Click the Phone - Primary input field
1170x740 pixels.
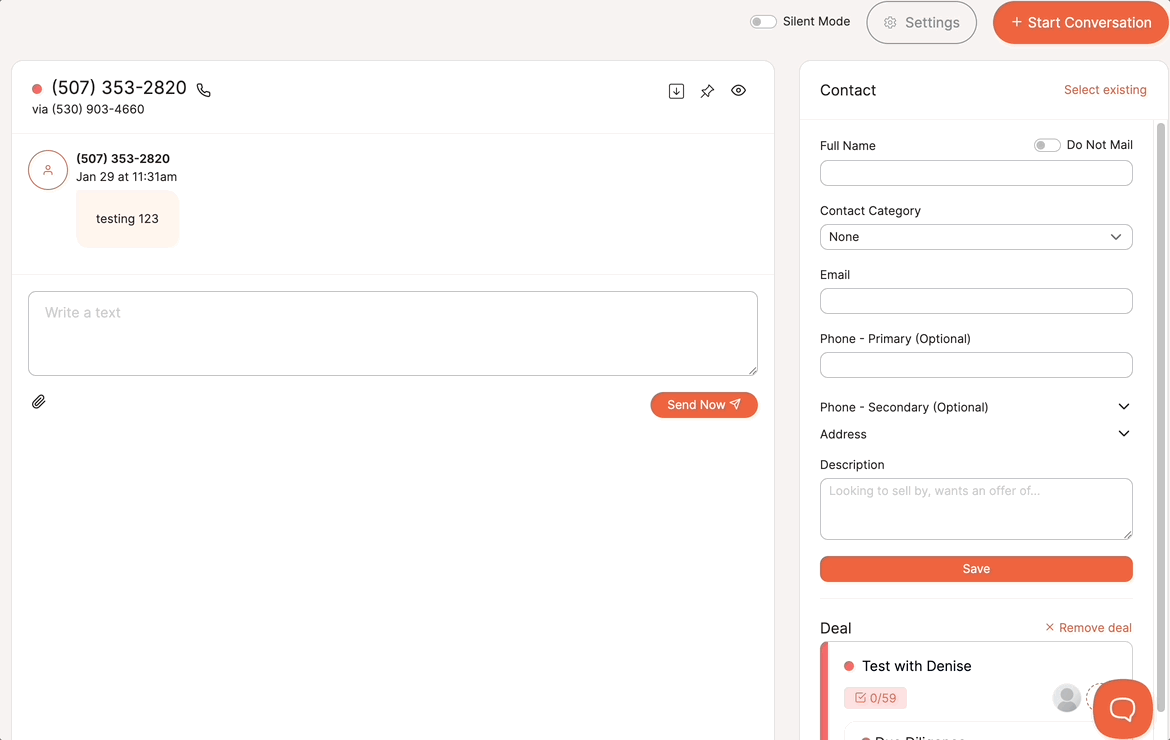click(976, 366)
